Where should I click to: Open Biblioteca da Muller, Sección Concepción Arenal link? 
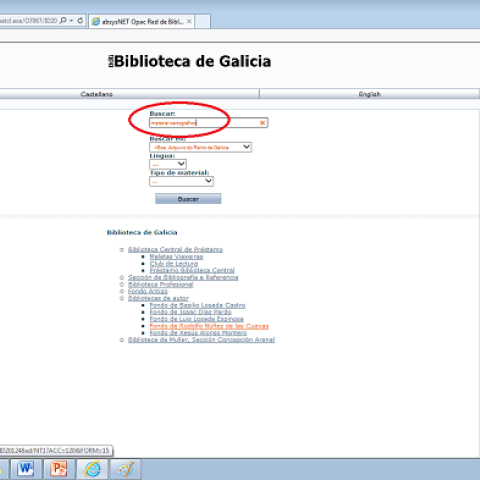click(201, 340)
